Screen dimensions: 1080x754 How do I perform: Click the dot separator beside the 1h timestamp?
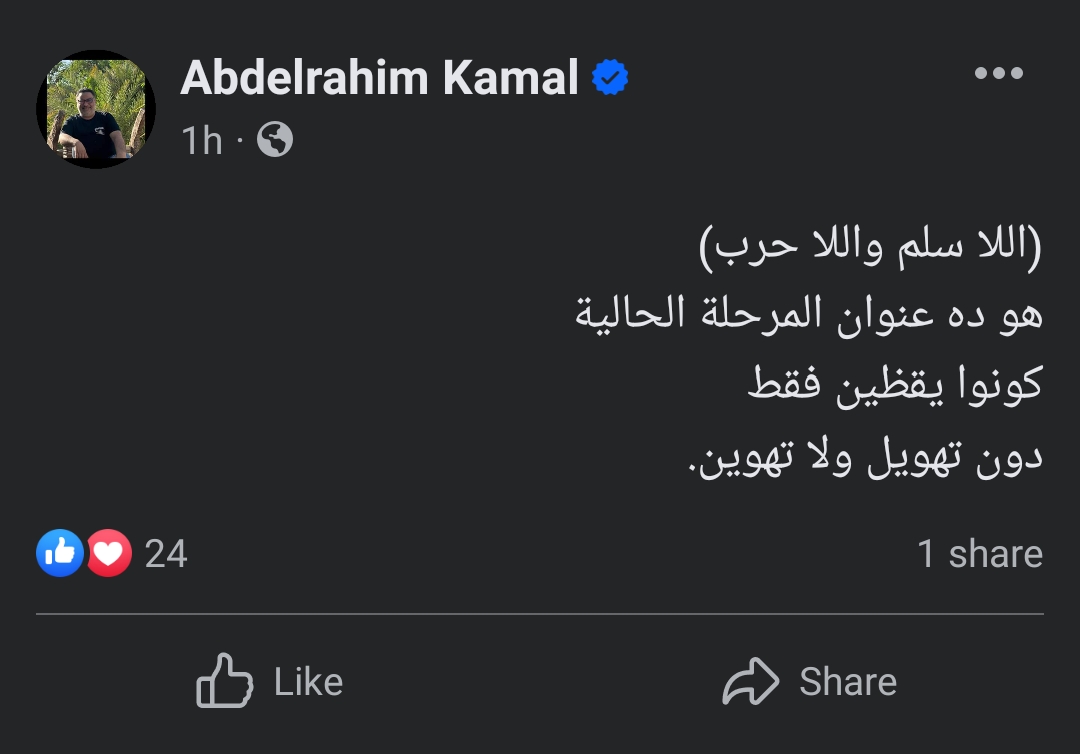pyautogui.click(x=240, y=141)
